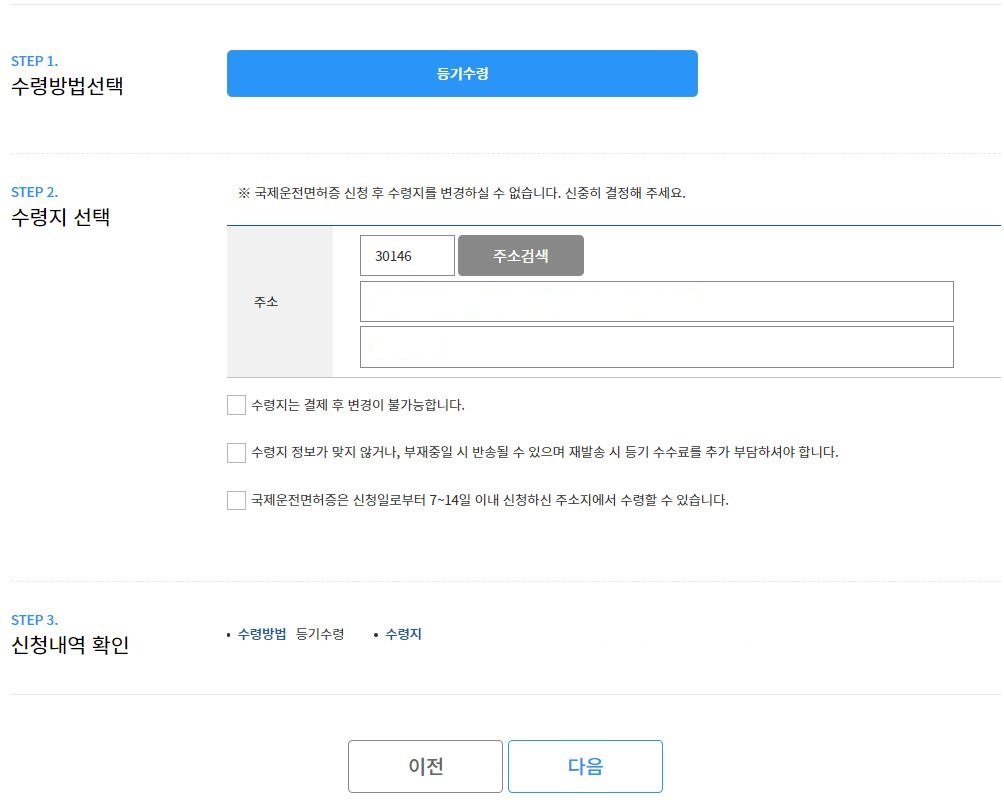This screenshot has height=804, width=1004.
Task: Open the 주소검색 address search popup
Action: coord(520,255)
